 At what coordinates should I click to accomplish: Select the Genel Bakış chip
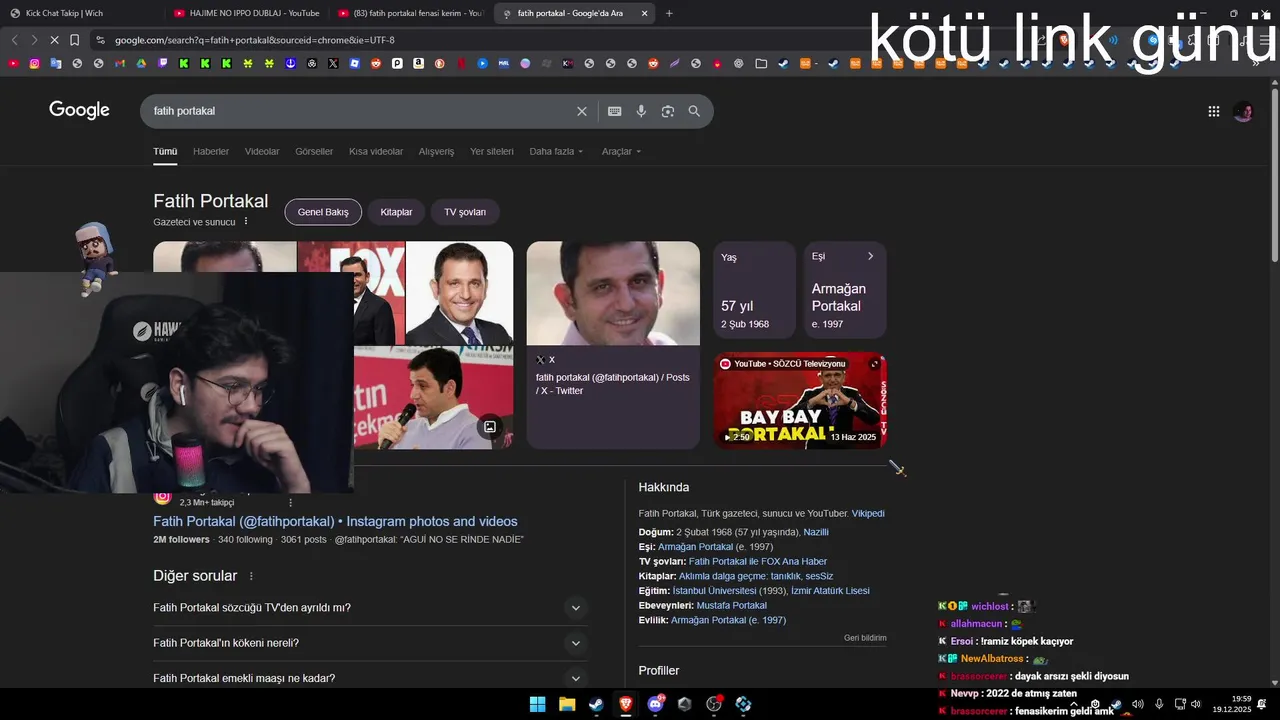click(x=323, y=212)
